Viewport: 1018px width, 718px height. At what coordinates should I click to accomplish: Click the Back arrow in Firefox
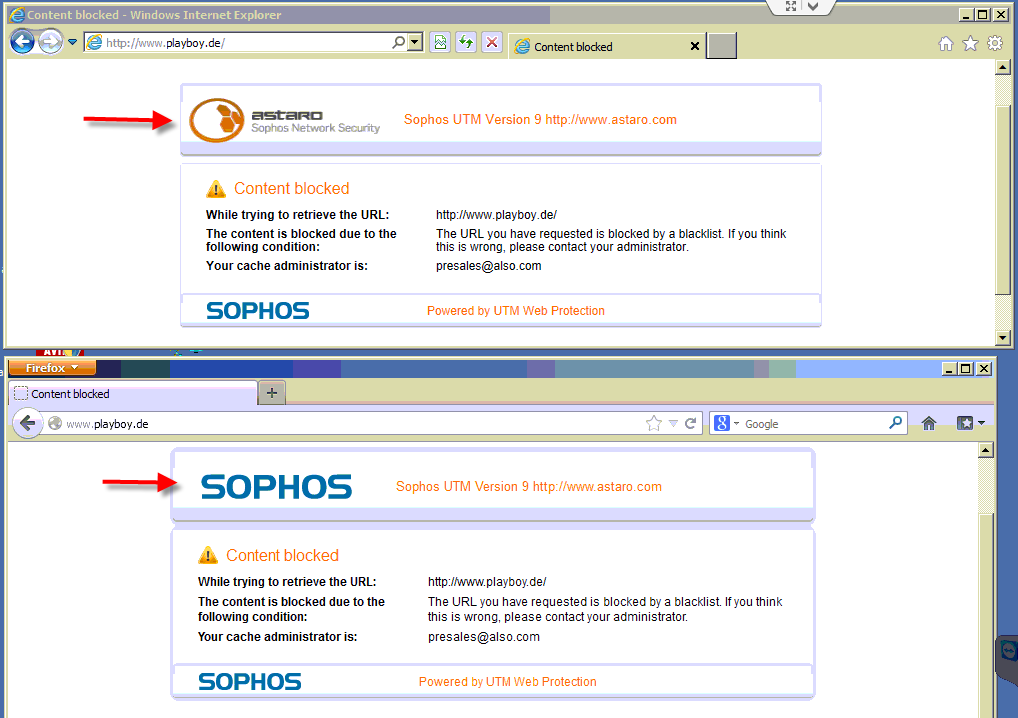click(x=27, y=423)
